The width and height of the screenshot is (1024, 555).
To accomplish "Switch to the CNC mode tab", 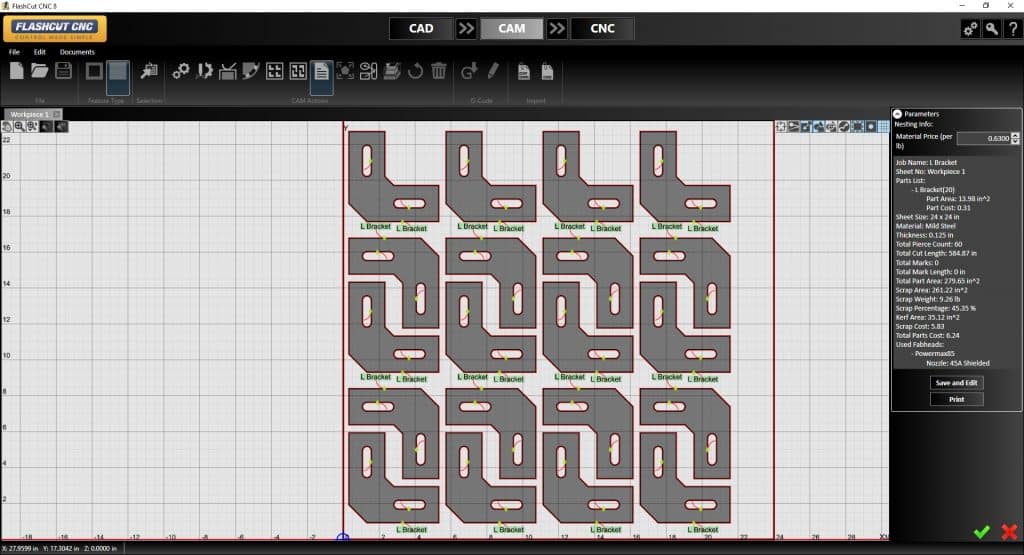I will (602, 28).
